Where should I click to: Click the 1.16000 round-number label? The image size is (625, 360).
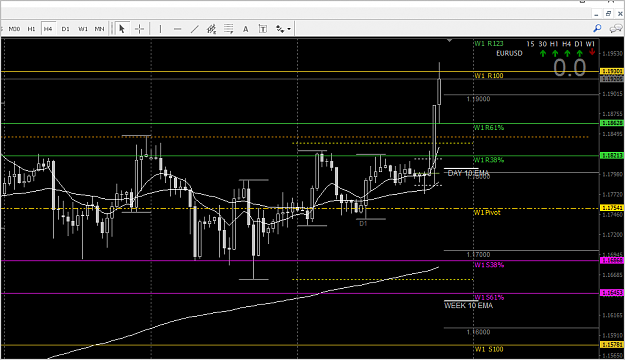point(478,332)
